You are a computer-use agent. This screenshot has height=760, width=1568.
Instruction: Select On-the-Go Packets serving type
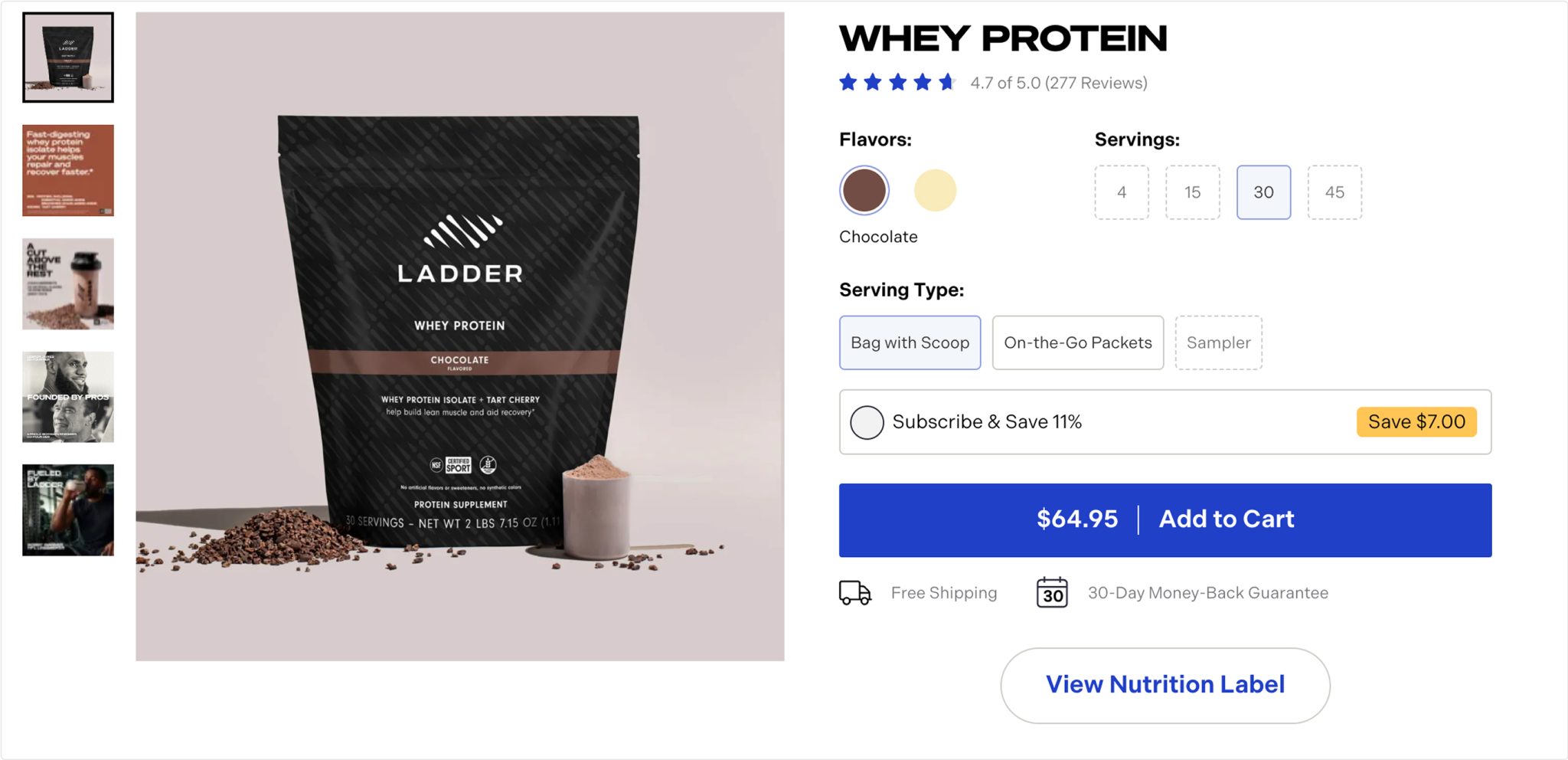[1078, 342]
